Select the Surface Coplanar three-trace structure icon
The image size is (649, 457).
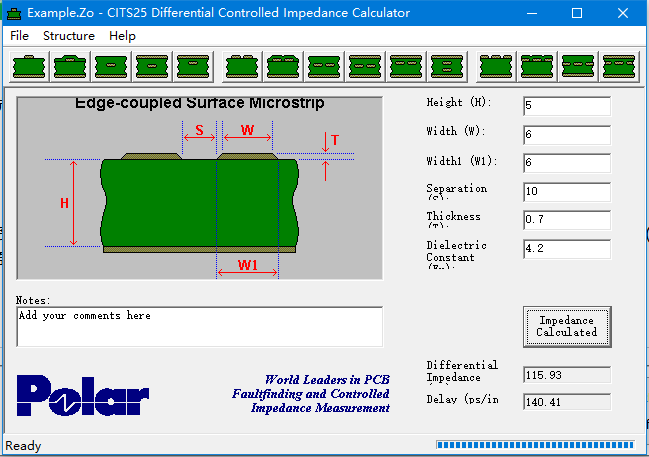click(496, 67)
